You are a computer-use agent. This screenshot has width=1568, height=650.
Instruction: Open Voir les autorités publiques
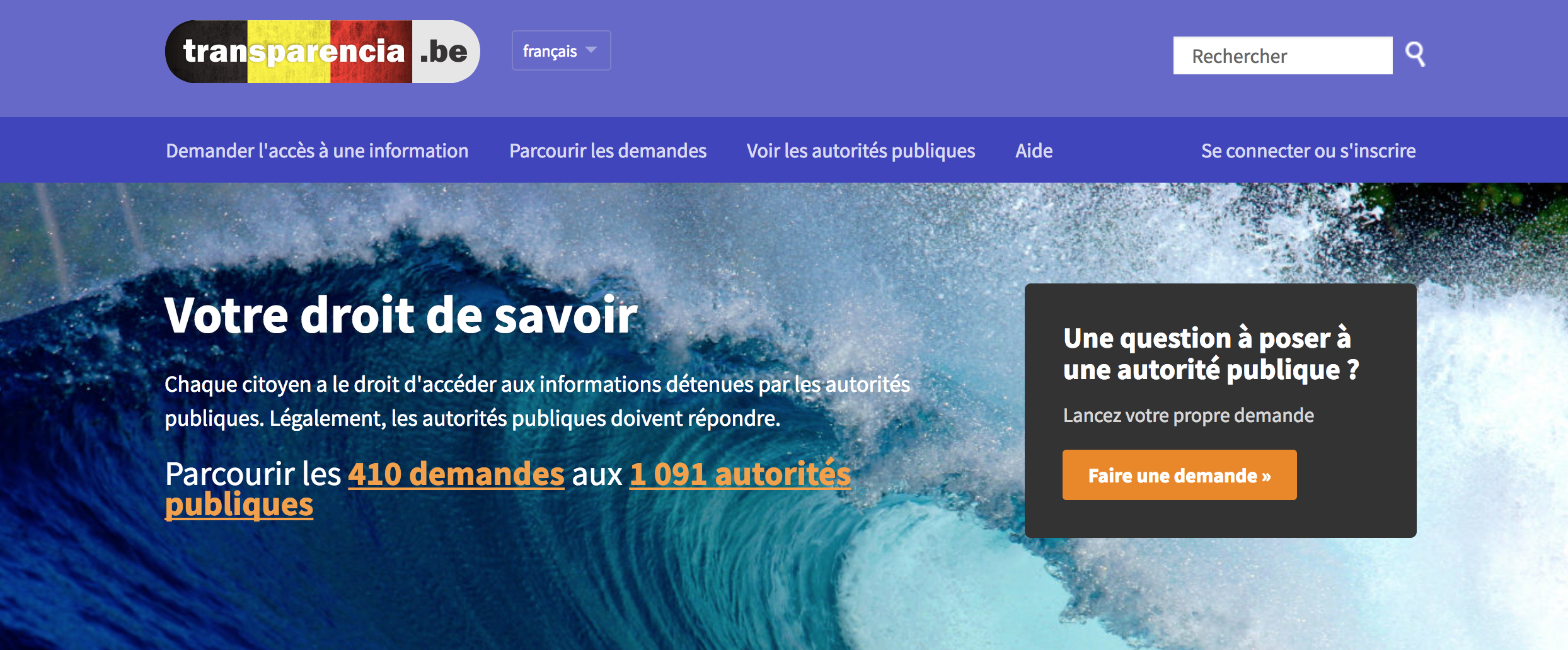click(861, 151)
